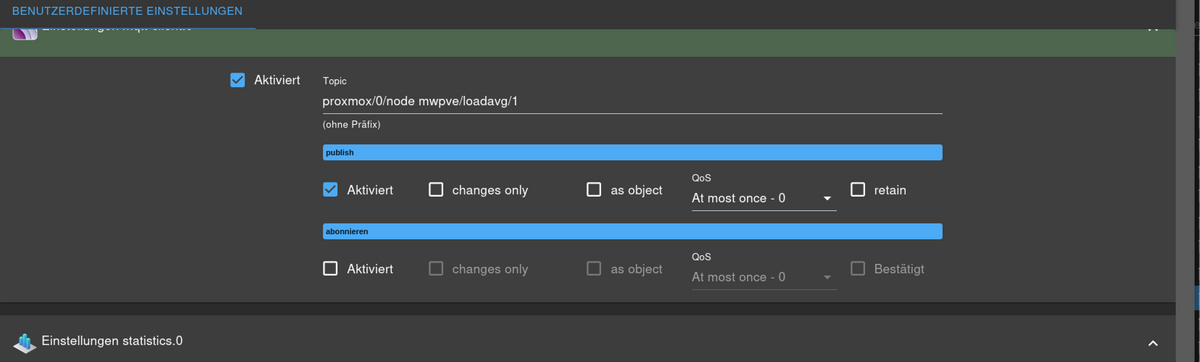Open the publish QoS dropdown
Image resolution: width=1200 pixels, height=362 pixels.
tap(764, 198)
